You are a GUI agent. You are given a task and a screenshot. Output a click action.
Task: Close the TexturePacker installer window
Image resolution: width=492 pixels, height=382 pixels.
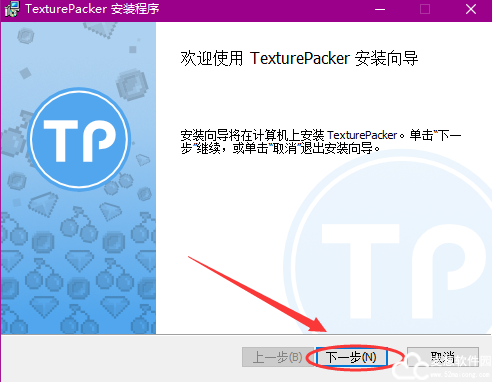pos(471,9)
